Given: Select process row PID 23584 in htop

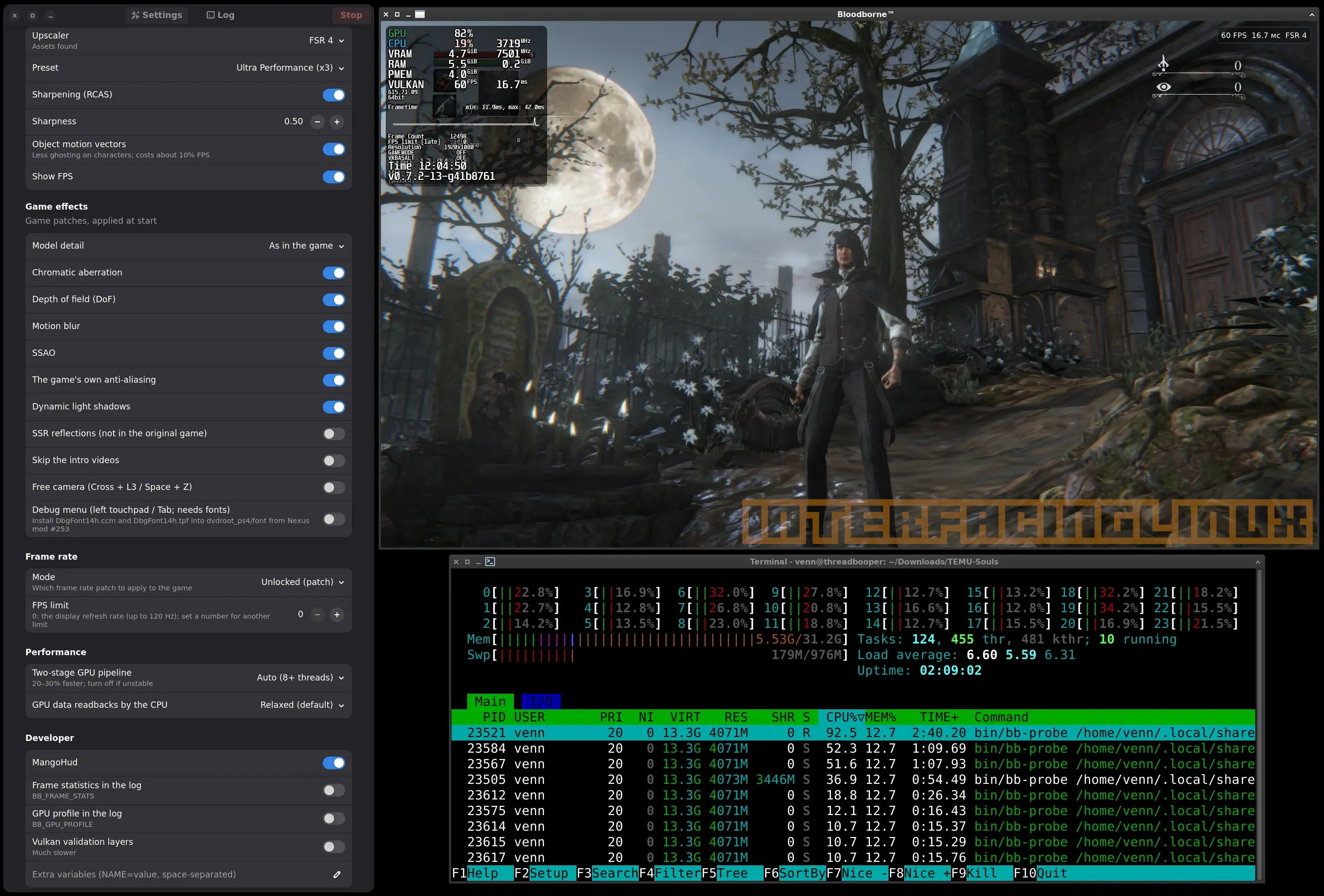Looking at the screenshot, I should 853,748.
